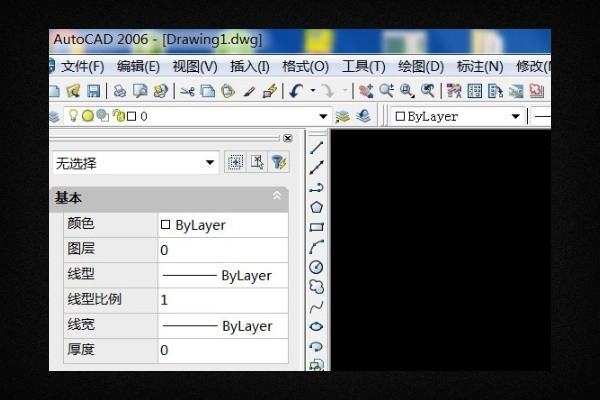
Task: Click the 颜色 row ByLayer color swatch
Action: [165, 225]
